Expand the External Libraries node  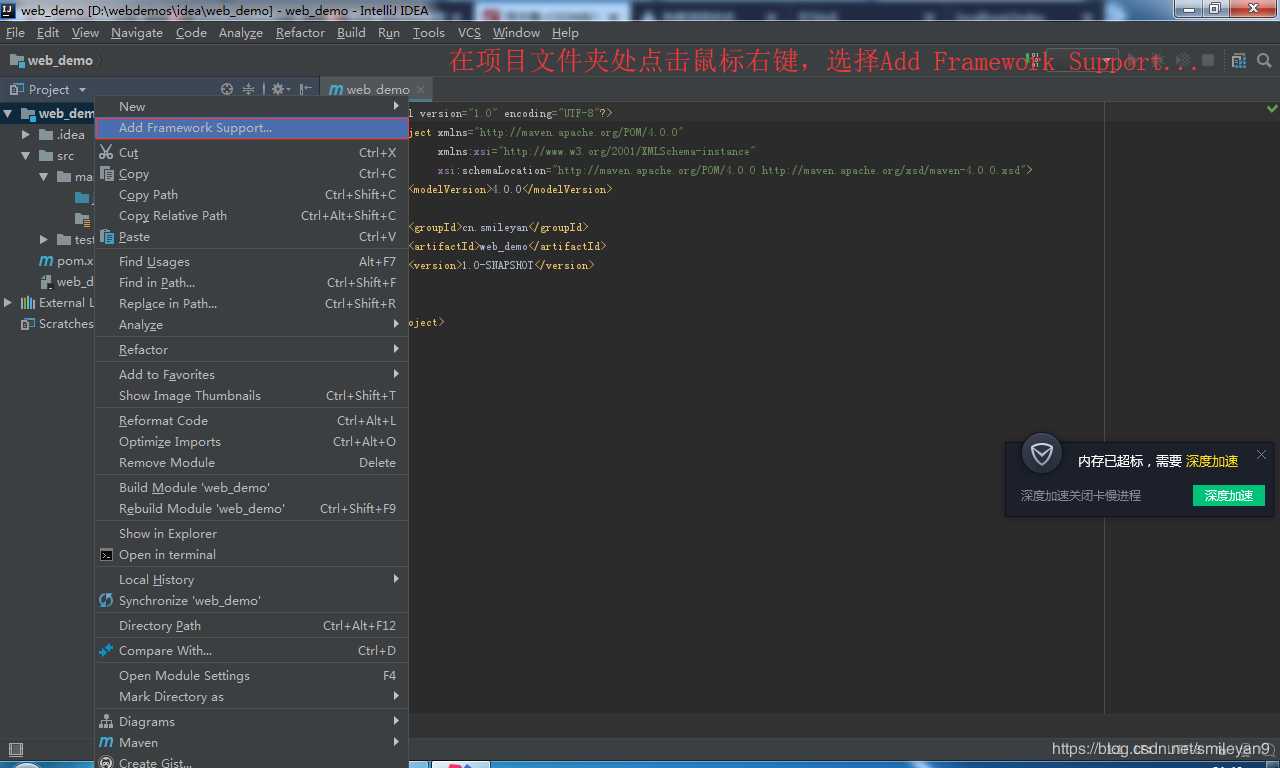click(9, 302)
